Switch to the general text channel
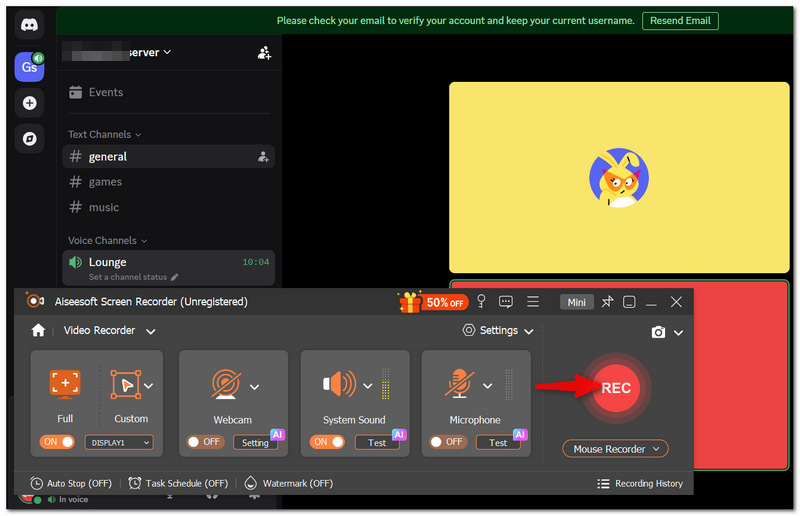Image resolution: width=800 pixels, height=516 pixels. [x=168, y=157]
